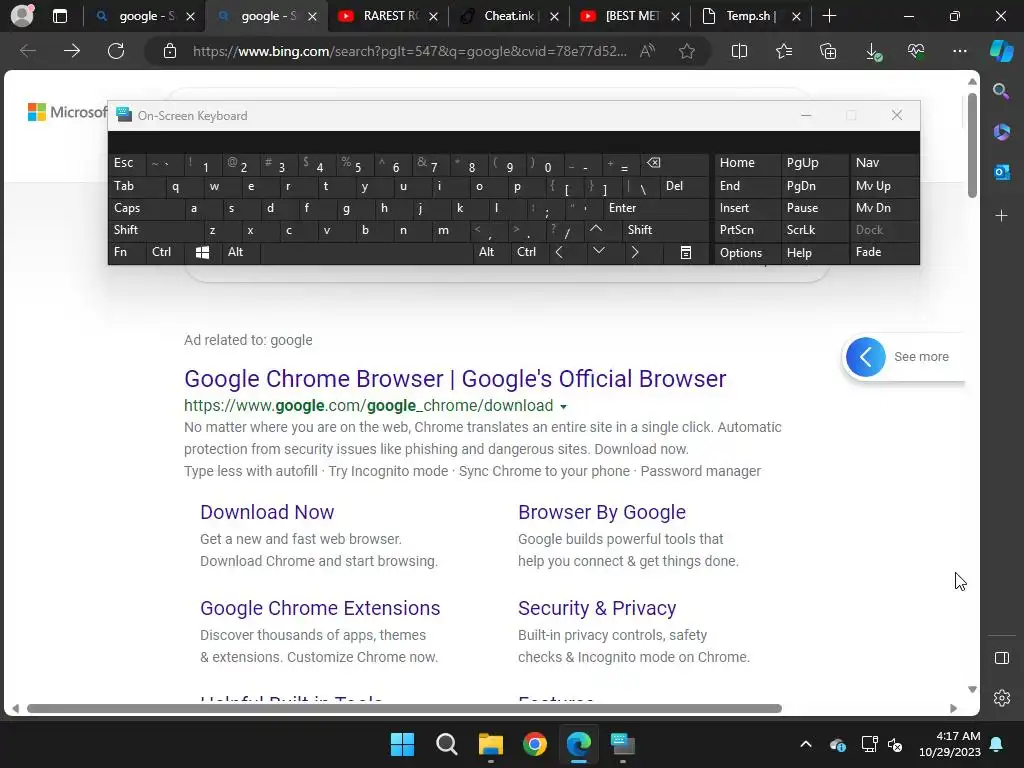Screen dimensions: 1024x768
Task: Open Google Chrome Browser ad headline link
Action: pyautogui.click(x=455, y=379)
